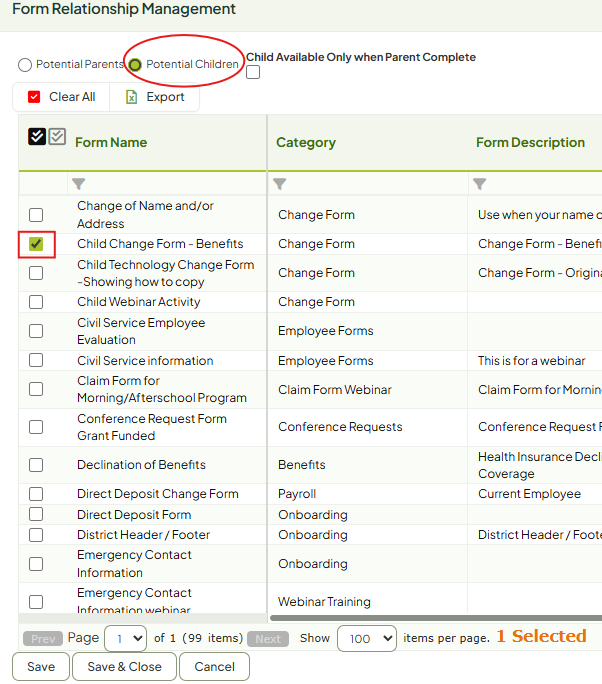Click the Clear All label
This screenshot has height=684, width=602.
(x=72, y=97)
